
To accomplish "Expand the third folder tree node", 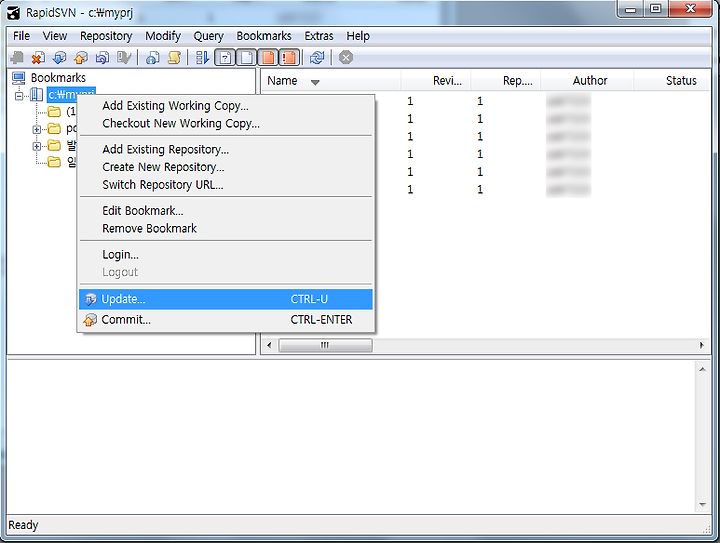I will click(37, 146).
